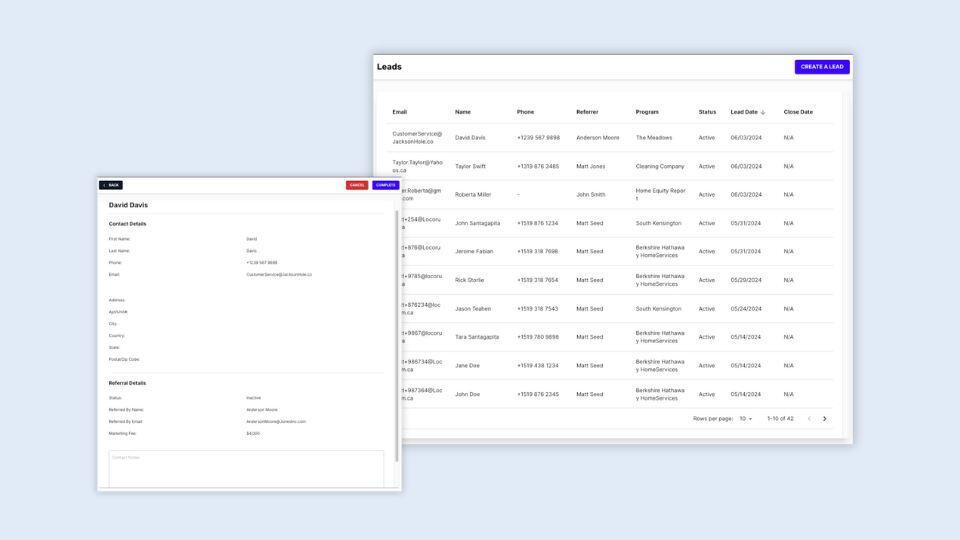Sort by the Close Date column header
960x540 pixels.
click(798, 112)
